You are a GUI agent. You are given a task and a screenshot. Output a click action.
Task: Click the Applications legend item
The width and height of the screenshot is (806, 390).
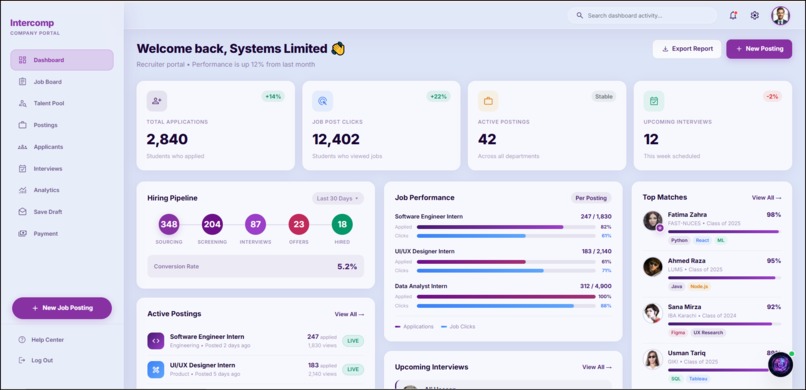[x=414, y=326]
